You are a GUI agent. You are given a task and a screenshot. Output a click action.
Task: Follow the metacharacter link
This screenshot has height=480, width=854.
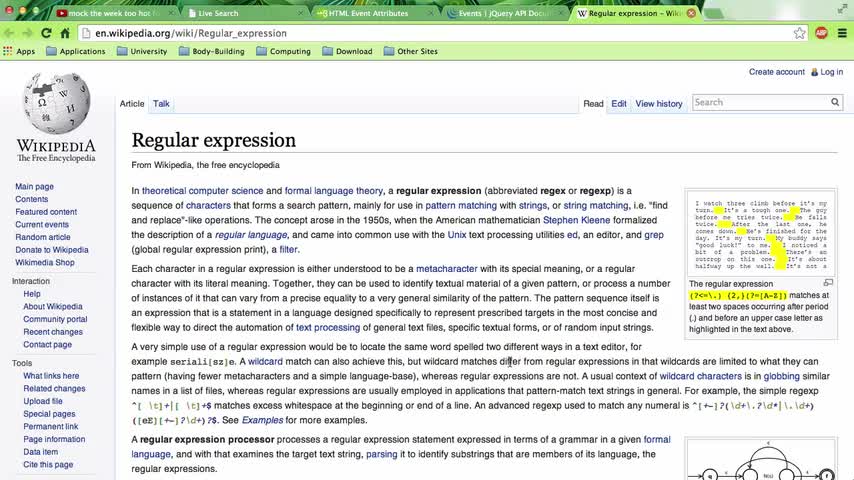coord(447,269)
